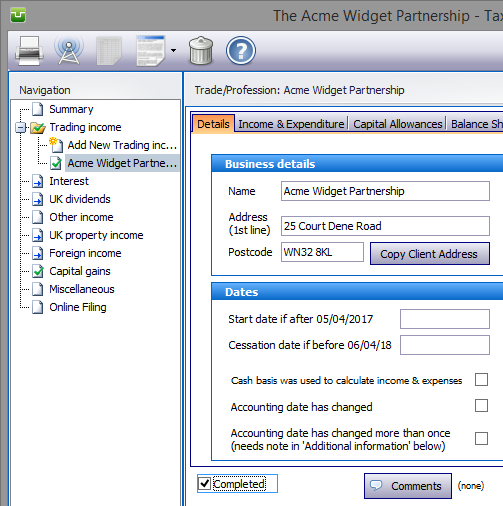
Task: Click the document report toolbar icon
Action: [151, 51]
